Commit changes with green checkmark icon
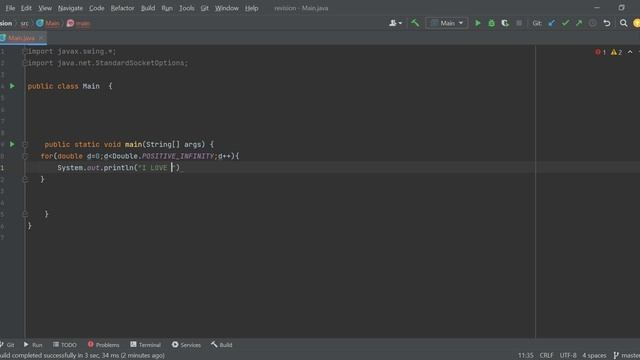Screen dimensions: 640x360 point(565,23)
